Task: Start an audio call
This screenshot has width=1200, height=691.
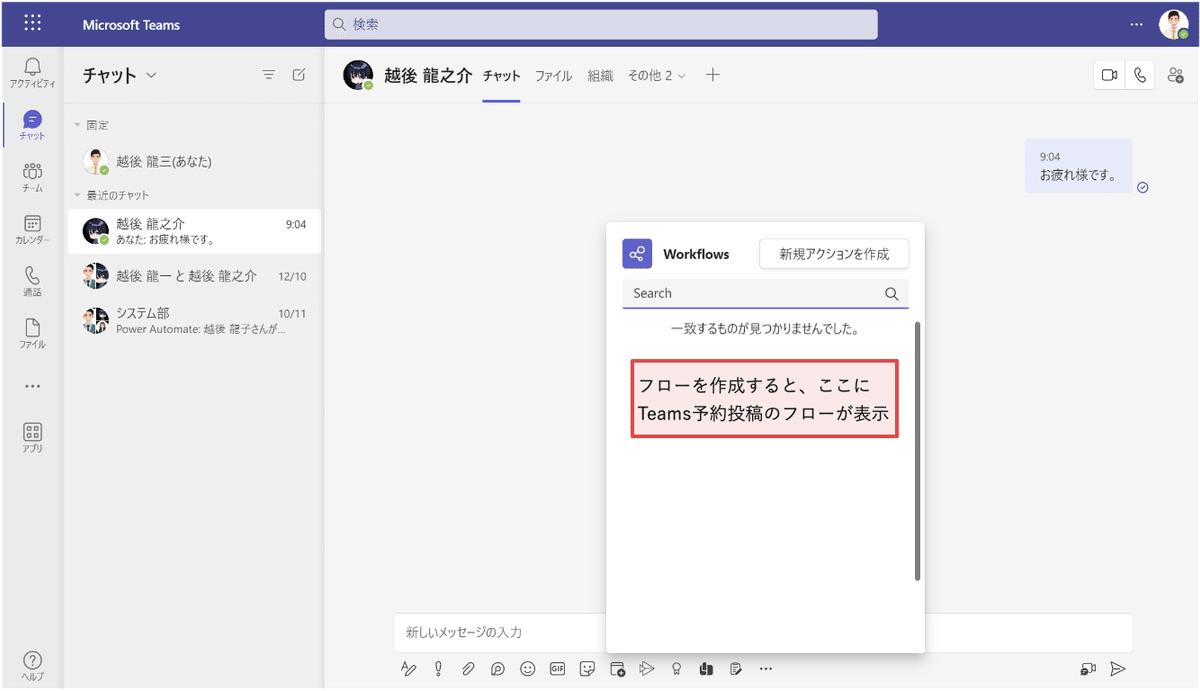Action: (1139, 75)
